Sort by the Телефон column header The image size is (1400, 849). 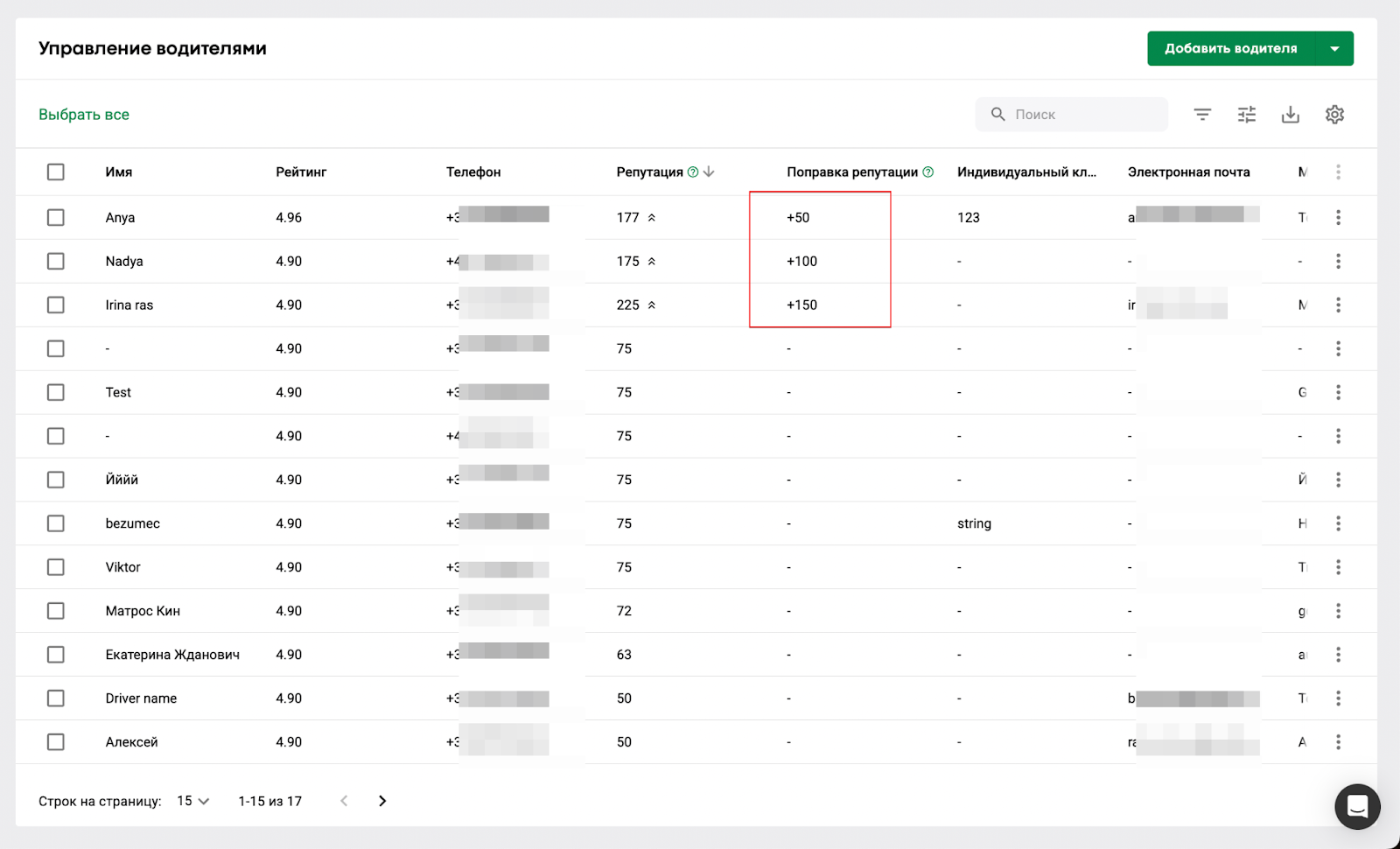473,172
